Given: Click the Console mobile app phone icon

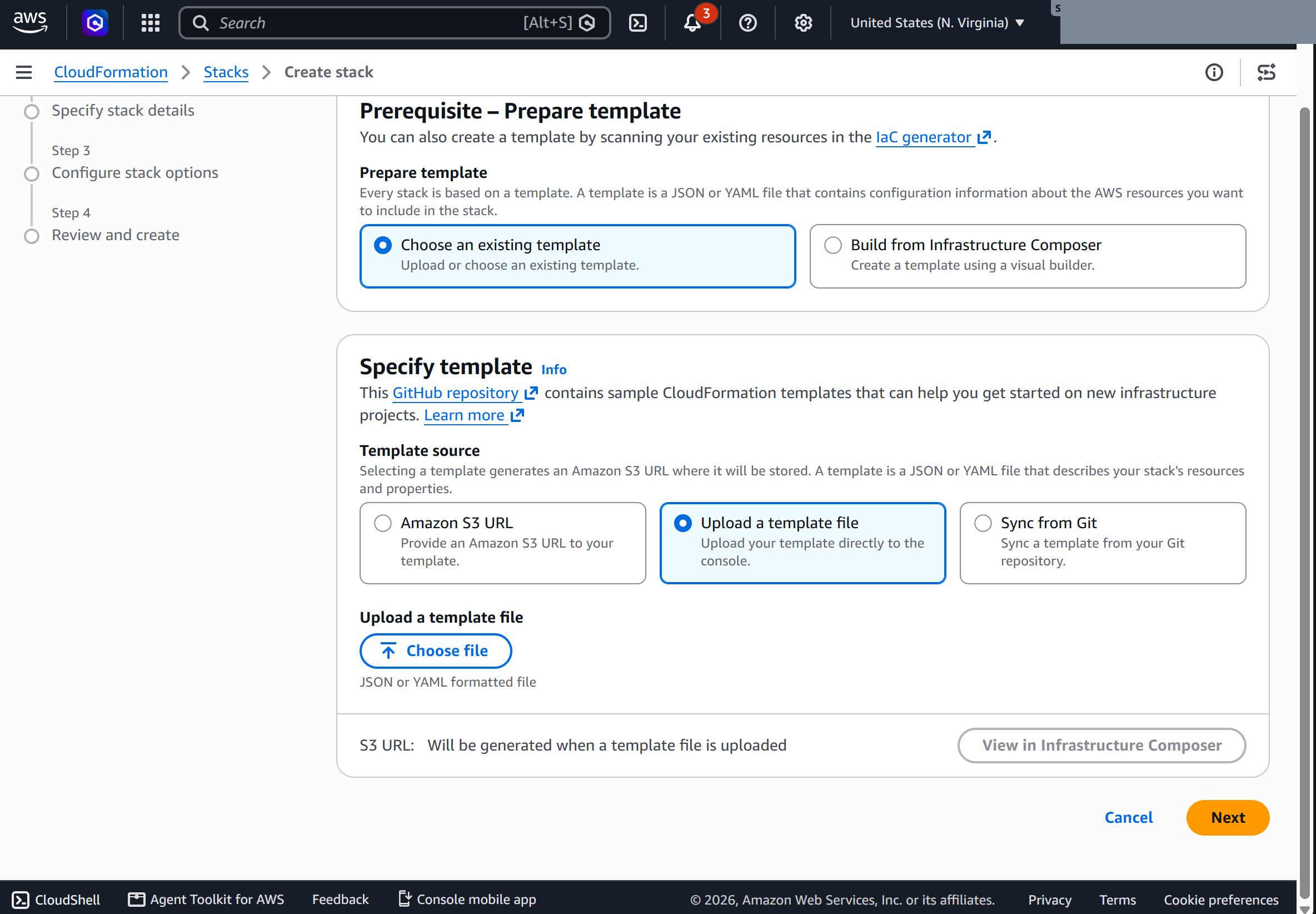Looking at the screenshot, I should coord(404,898).
